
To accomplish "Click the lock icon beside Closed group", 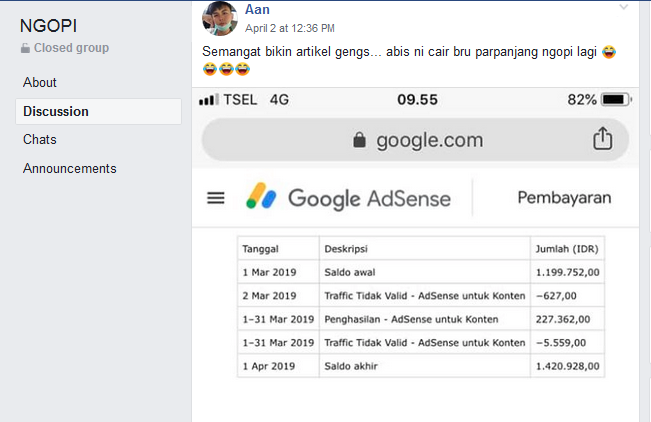I will (x=26, y=48).
